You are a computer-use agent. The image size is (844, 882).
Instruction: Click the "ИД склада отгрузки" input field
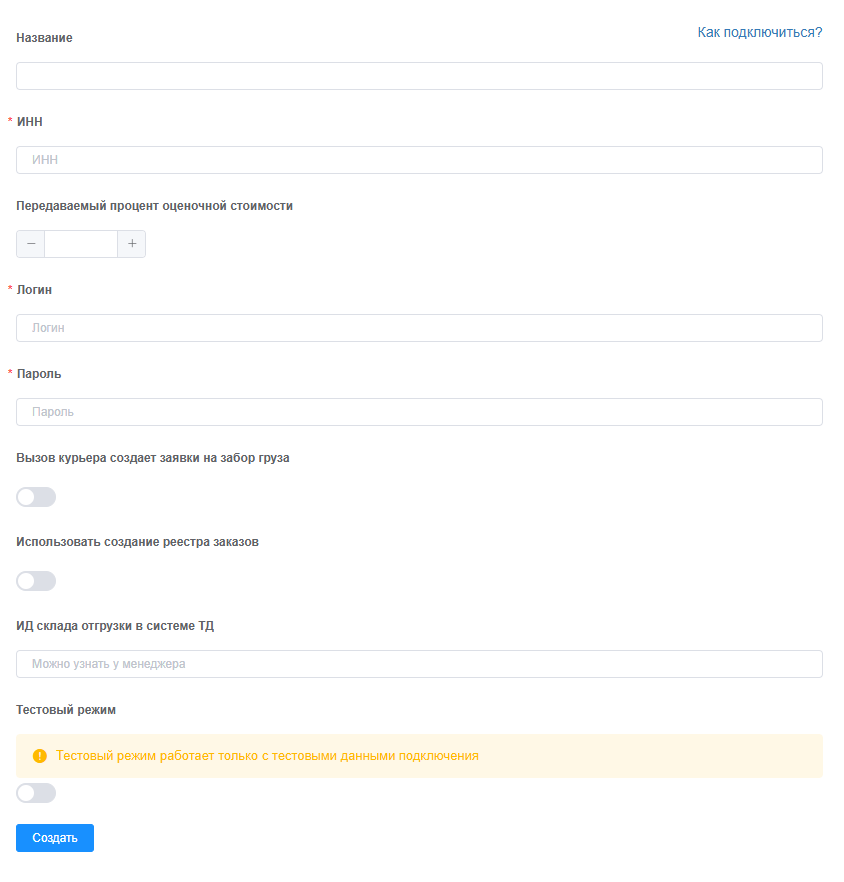coord(419,664)
